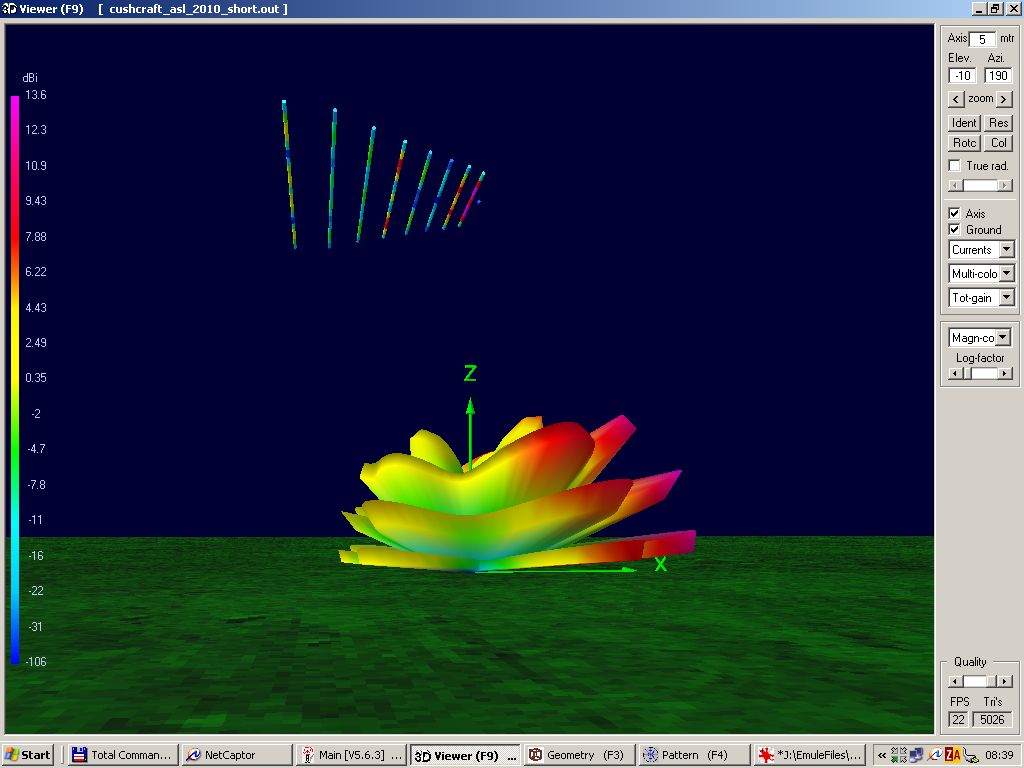Expand hidden tray icons chevron
The width and height of the screenshot is (1024, 768).
pos(882,756)
